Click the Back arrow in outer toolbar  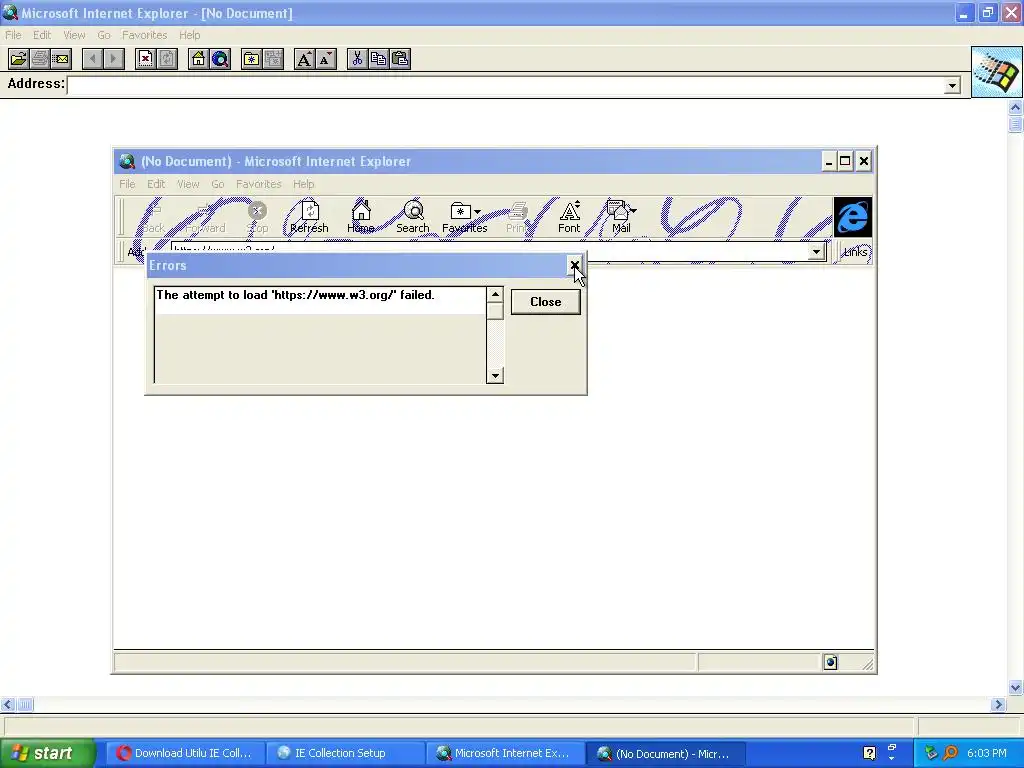[93, 59]
